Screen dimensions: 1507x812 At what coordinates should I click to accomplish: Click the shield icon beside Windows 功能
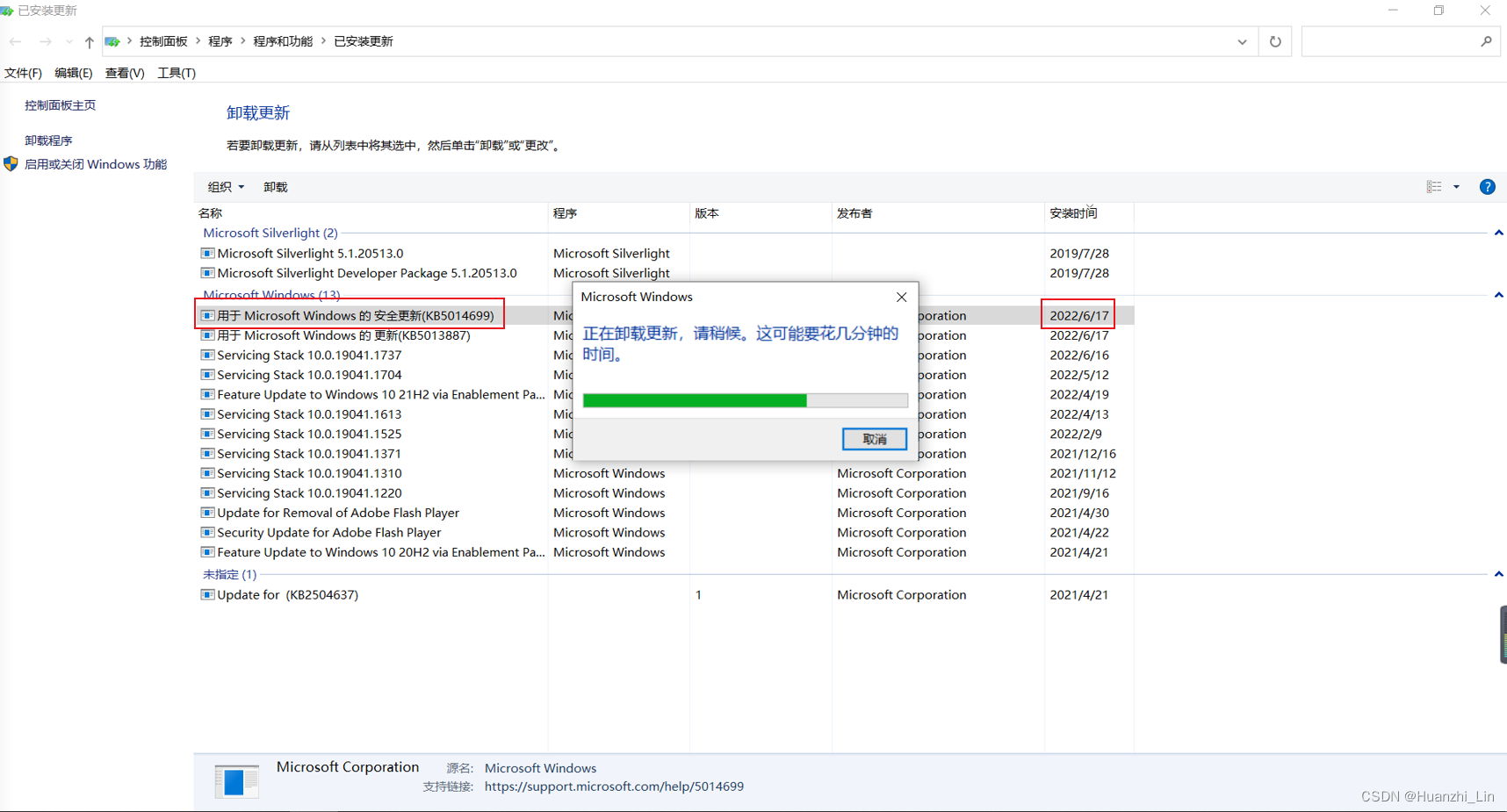pyautogui.click(x=11, y=164)
